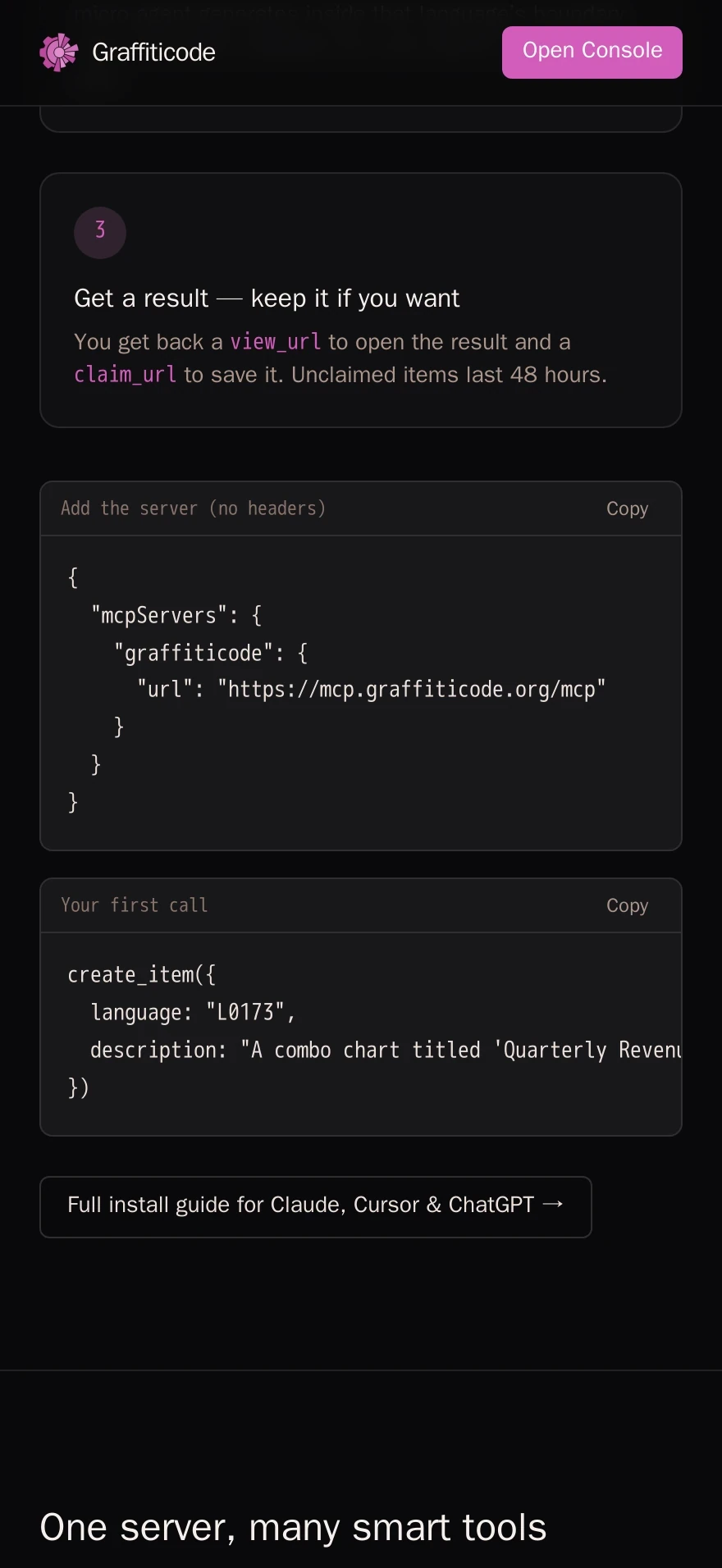Click the Graffiticode pinwheel logo icon

[x=59, y=52]
